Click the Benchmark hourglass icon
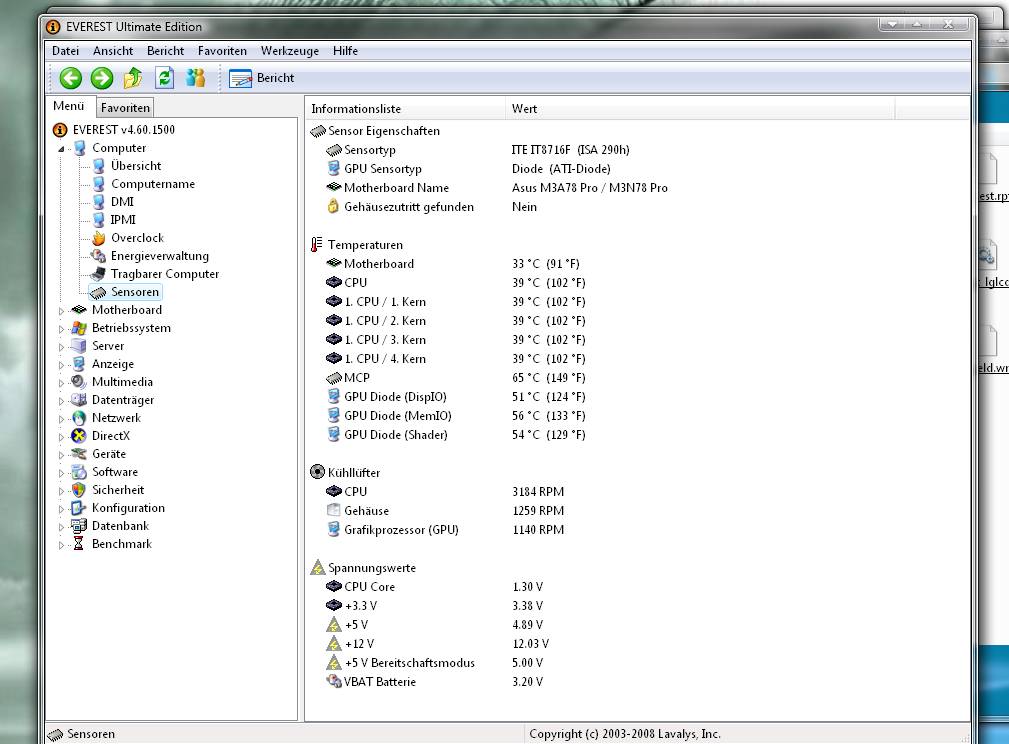The width and height of the screenshot is (1009, 744). 79,544
